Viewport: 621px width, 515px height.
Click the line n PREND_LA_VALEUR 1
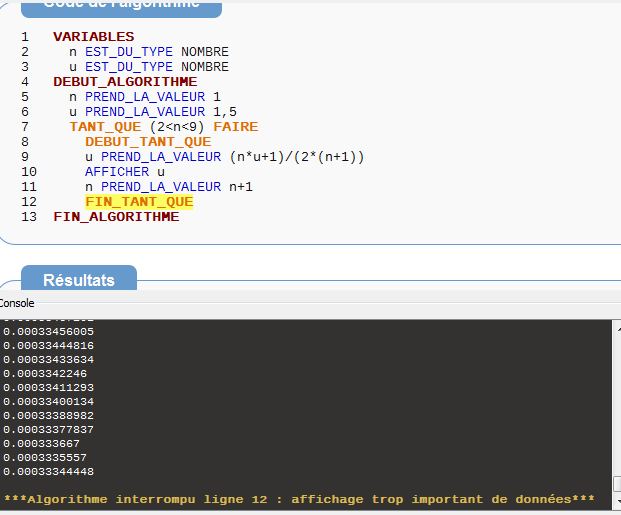(x=144, y=97)
